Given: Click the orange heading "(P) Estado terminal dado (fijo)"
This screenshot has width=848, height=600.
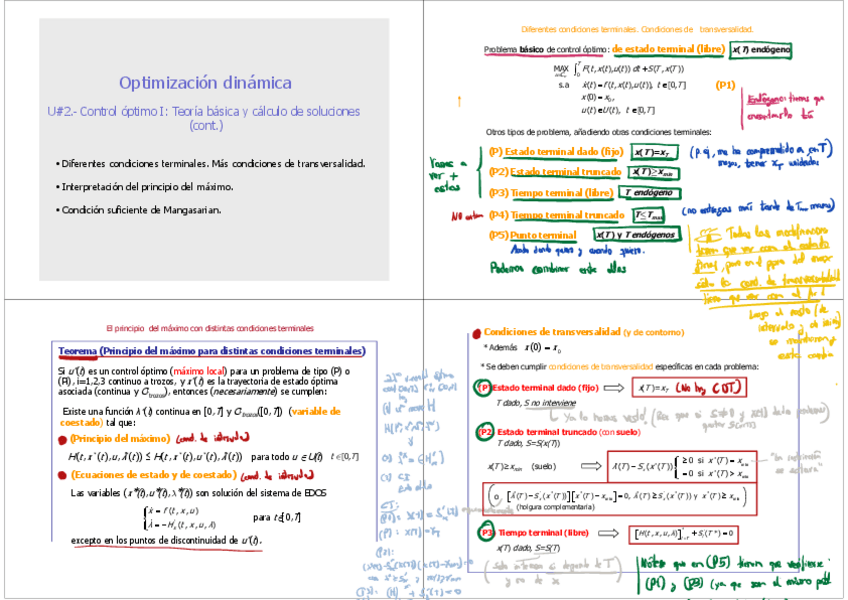Looking at the screenshot, I should 556,151.
